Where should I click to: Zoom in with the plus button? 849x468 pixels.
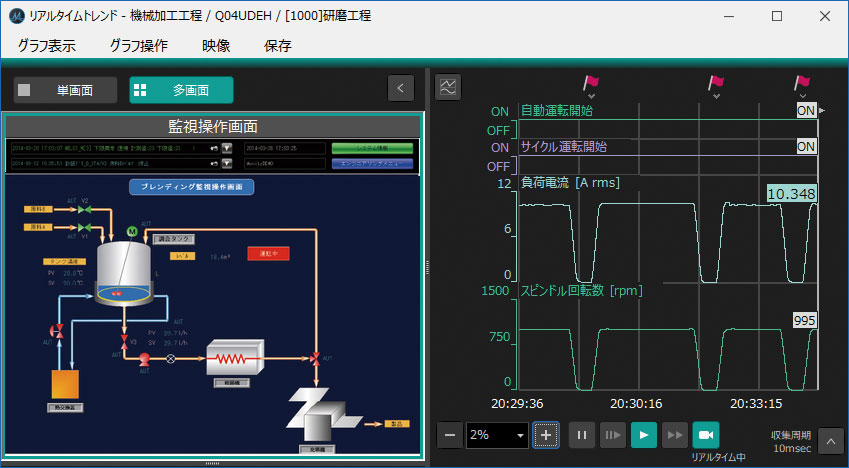[546, 435]
